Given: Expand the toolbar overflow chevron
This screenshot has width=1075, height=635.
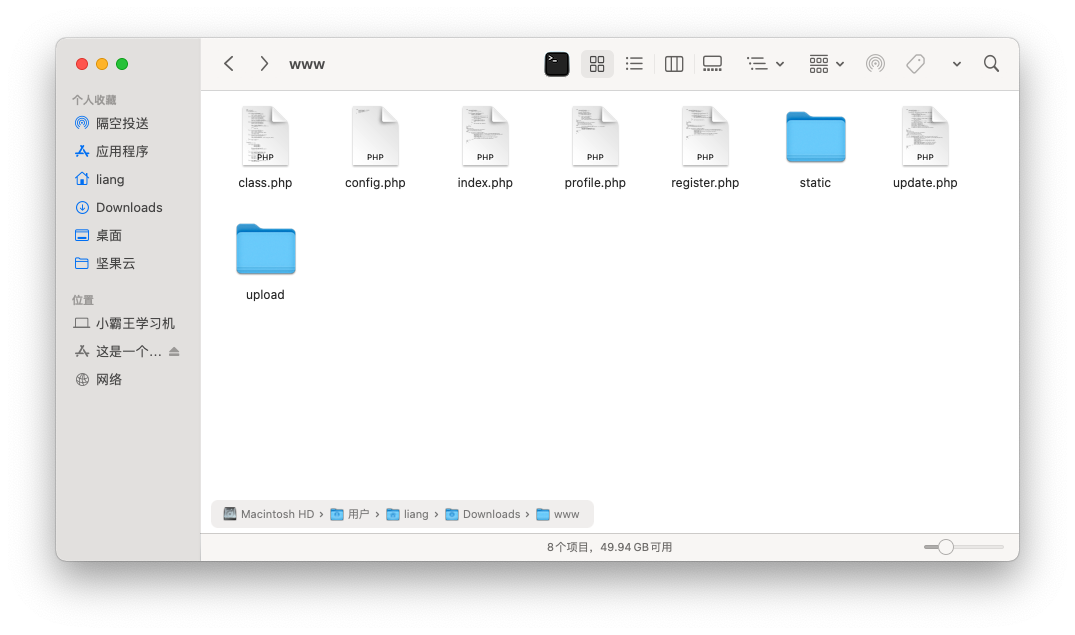Looking at the screenshot, I should point(956,64).
